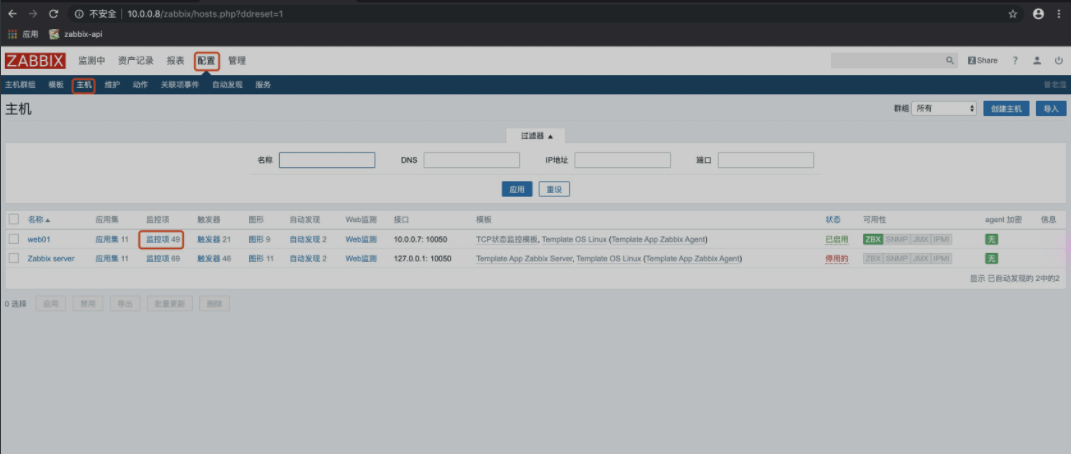Open the 资产记录 top menu
The height and width of the screenshot is (454, 1071).
pos(135,61)
